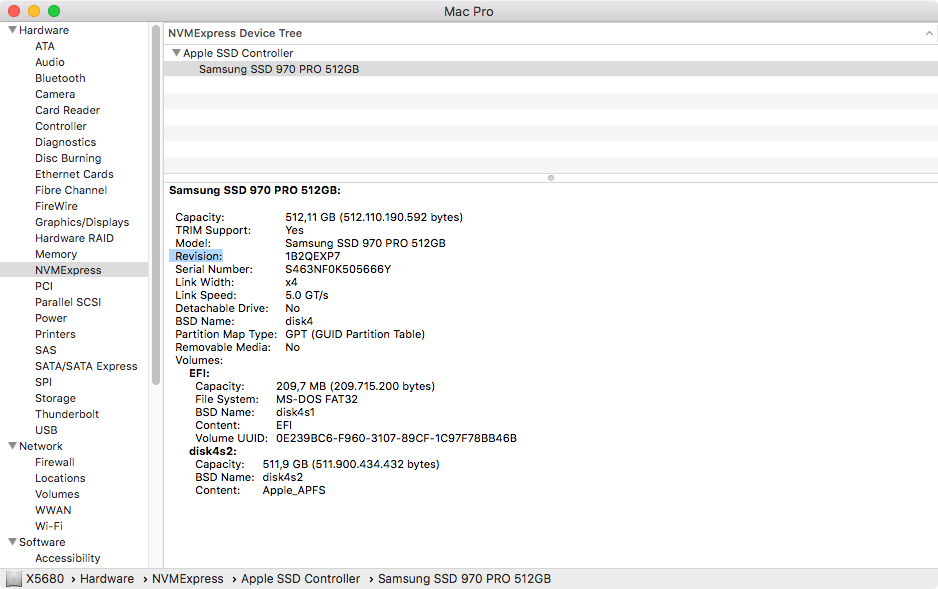
Task: Open the Bluetooth hardware entry
Action: (60, 78)
